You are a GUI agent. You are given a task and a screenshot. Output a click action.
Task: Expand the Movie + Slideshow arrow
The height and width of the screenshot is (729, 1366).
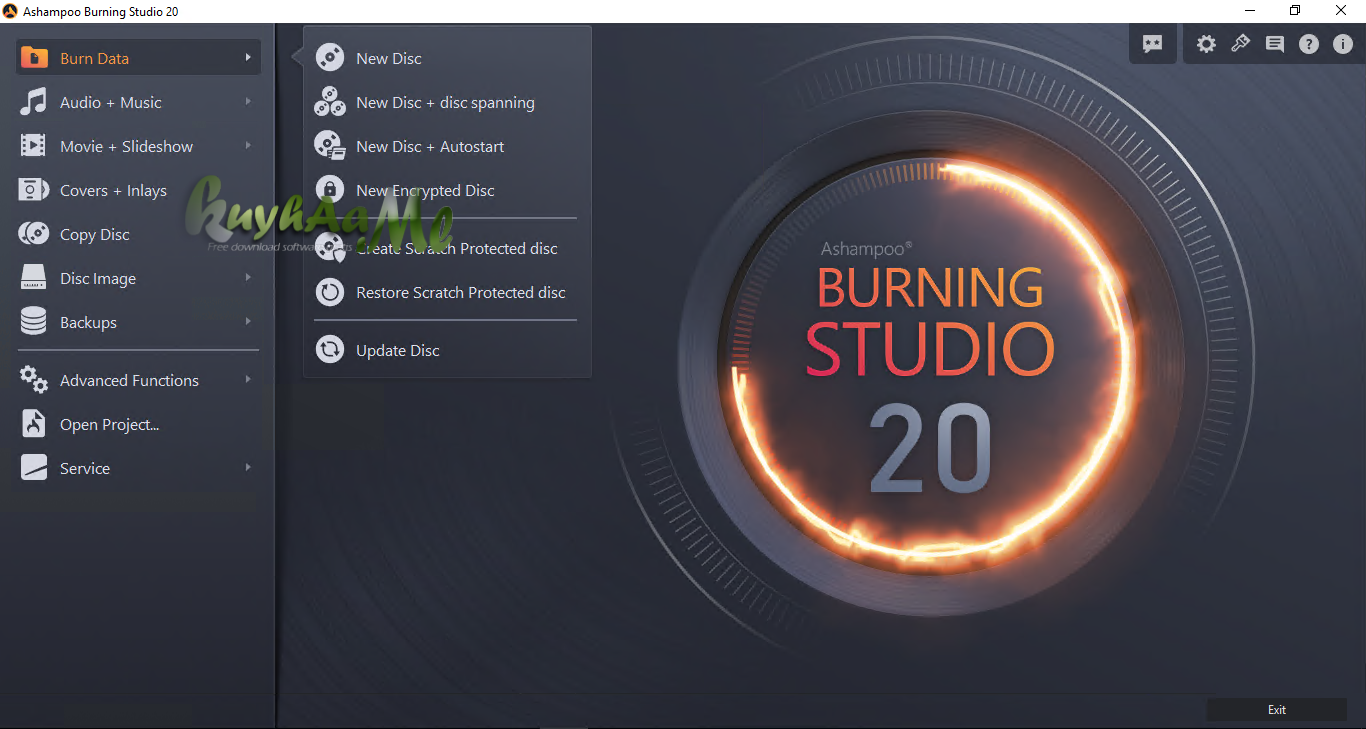pyautogui.click(x=247, y=145)
